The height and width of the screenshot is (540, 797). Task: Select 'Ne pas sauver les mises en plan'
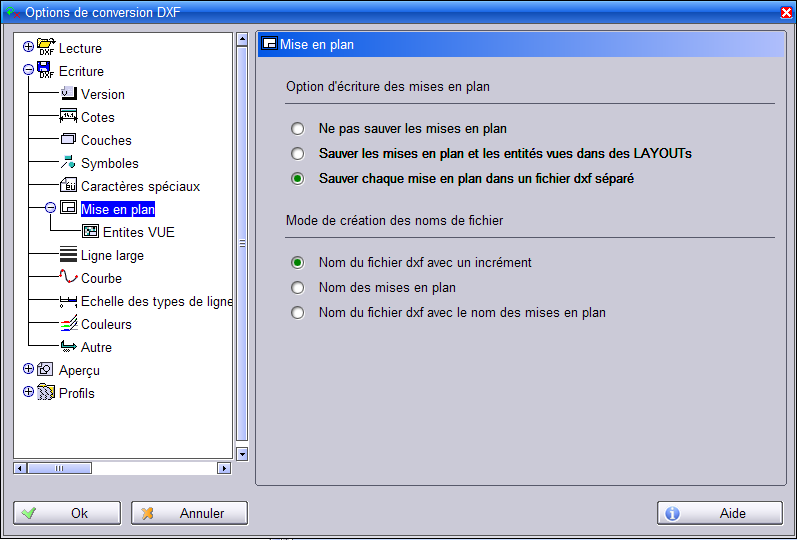click(297, 129)
